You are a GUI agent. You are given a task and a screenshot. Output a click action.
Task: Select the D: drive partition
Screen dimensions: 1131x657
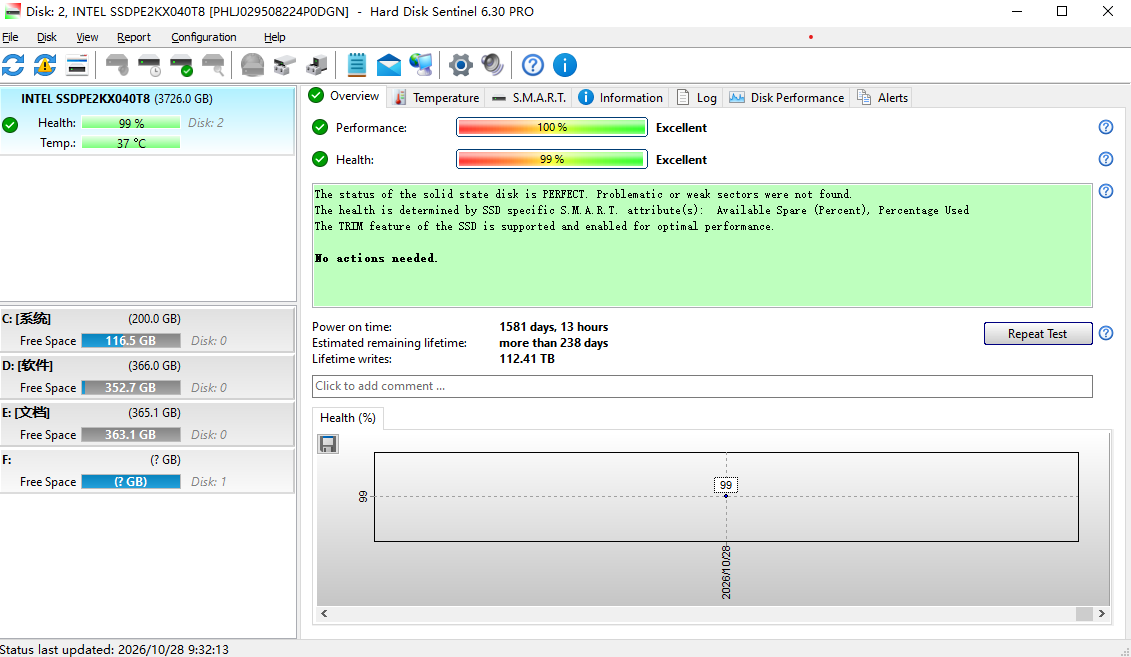(x=147, y=376)
